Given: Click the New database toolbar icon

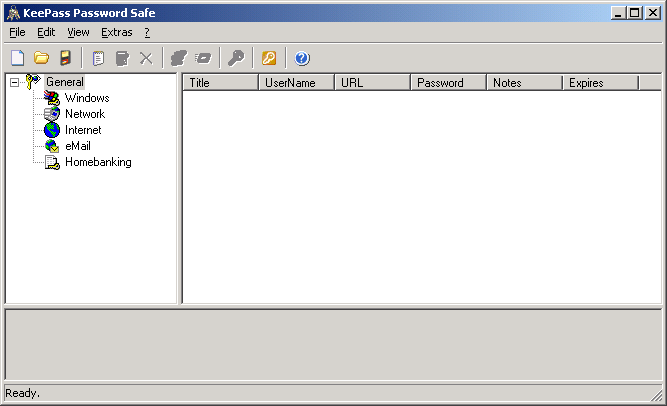Looking at the screenshot, I should (17, 58).
